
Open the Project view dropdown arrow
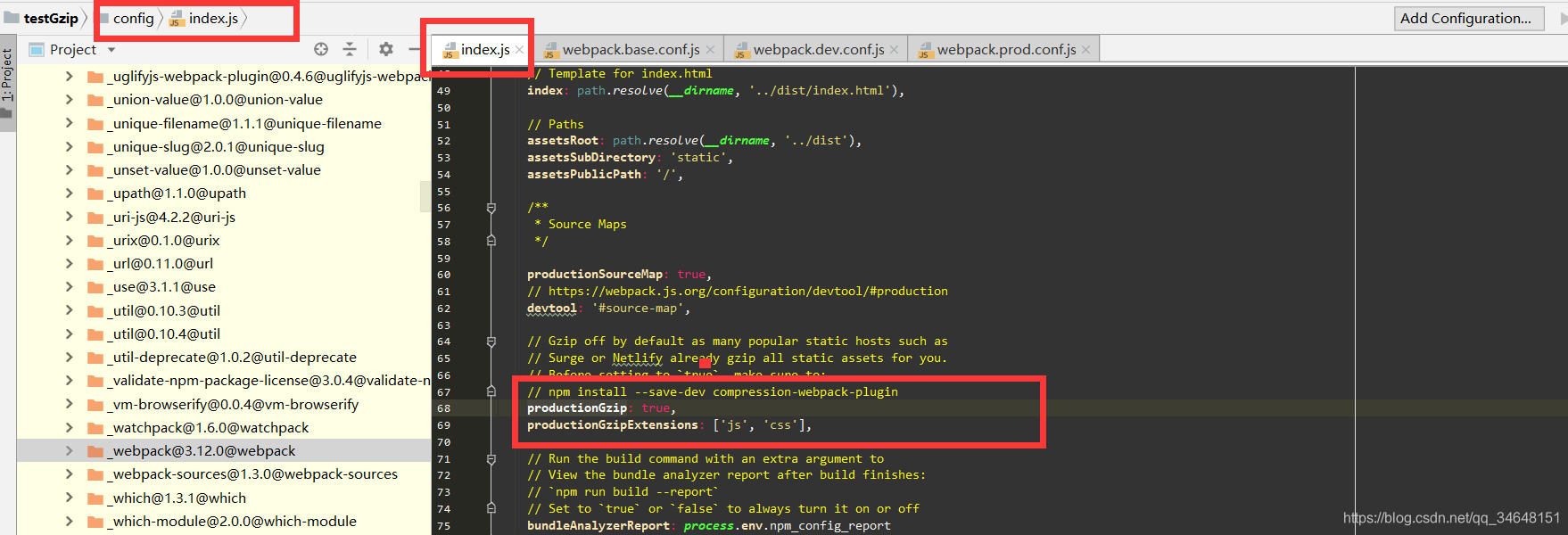click(x=111, y=50)
